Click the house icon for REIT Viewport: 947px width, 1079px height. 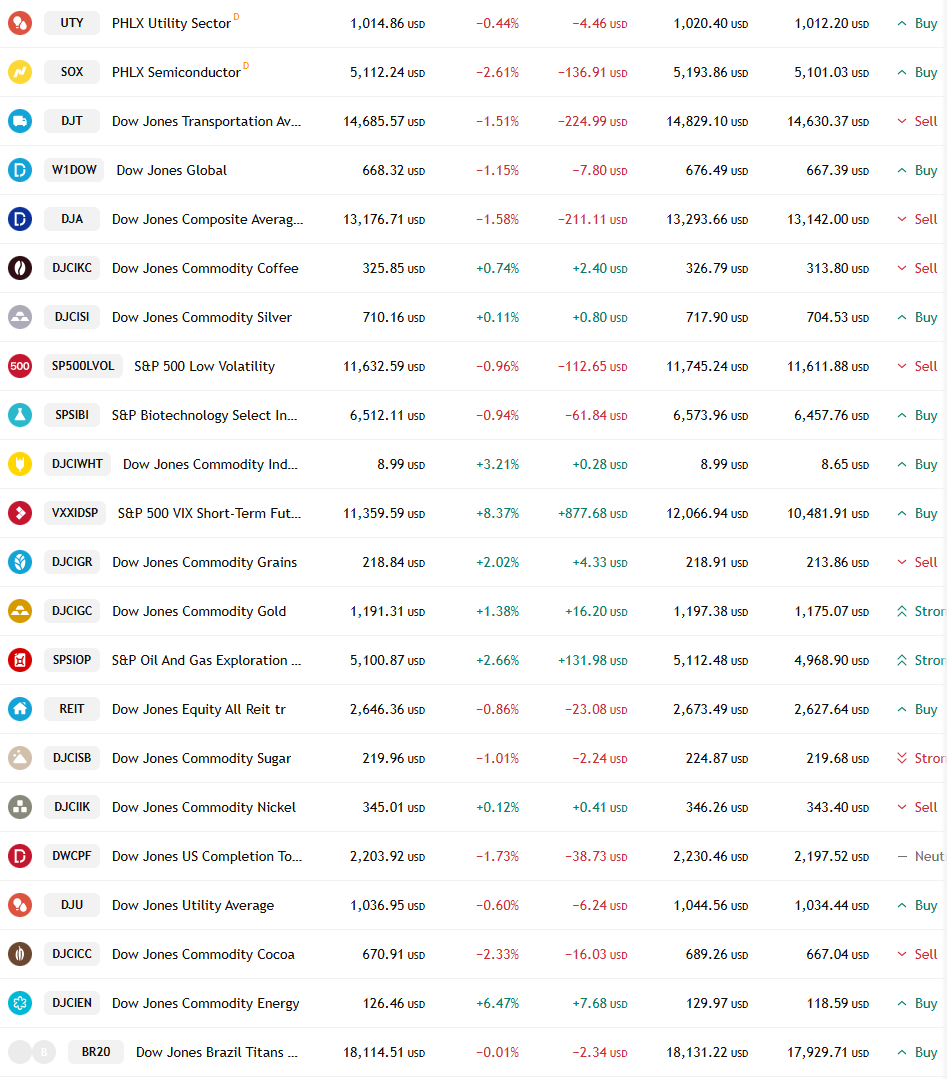coord(20,709)
